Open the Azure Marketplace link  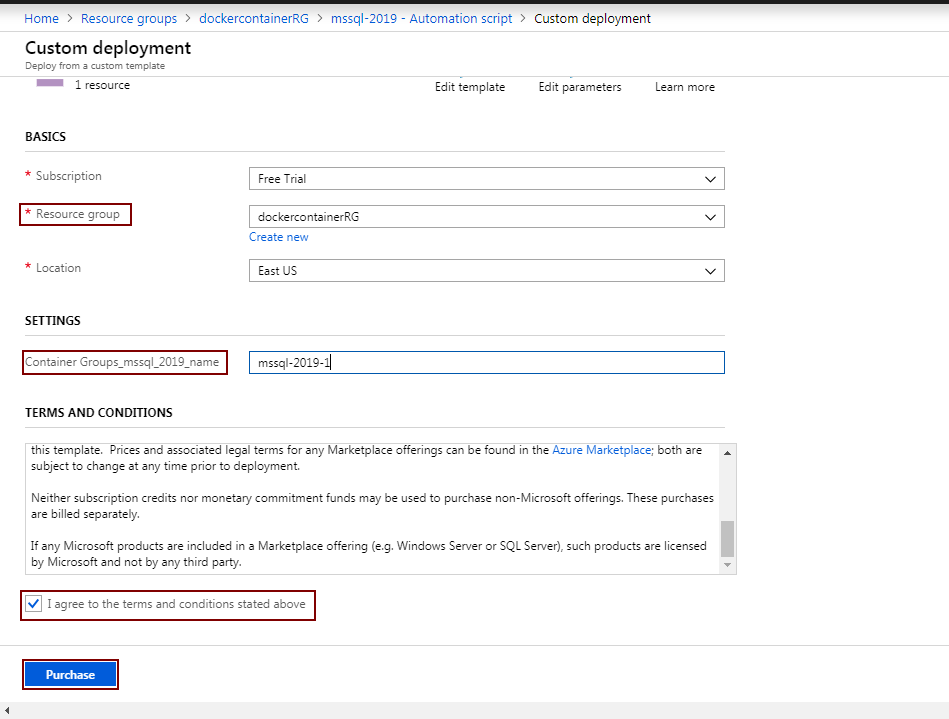click(601, 451)
